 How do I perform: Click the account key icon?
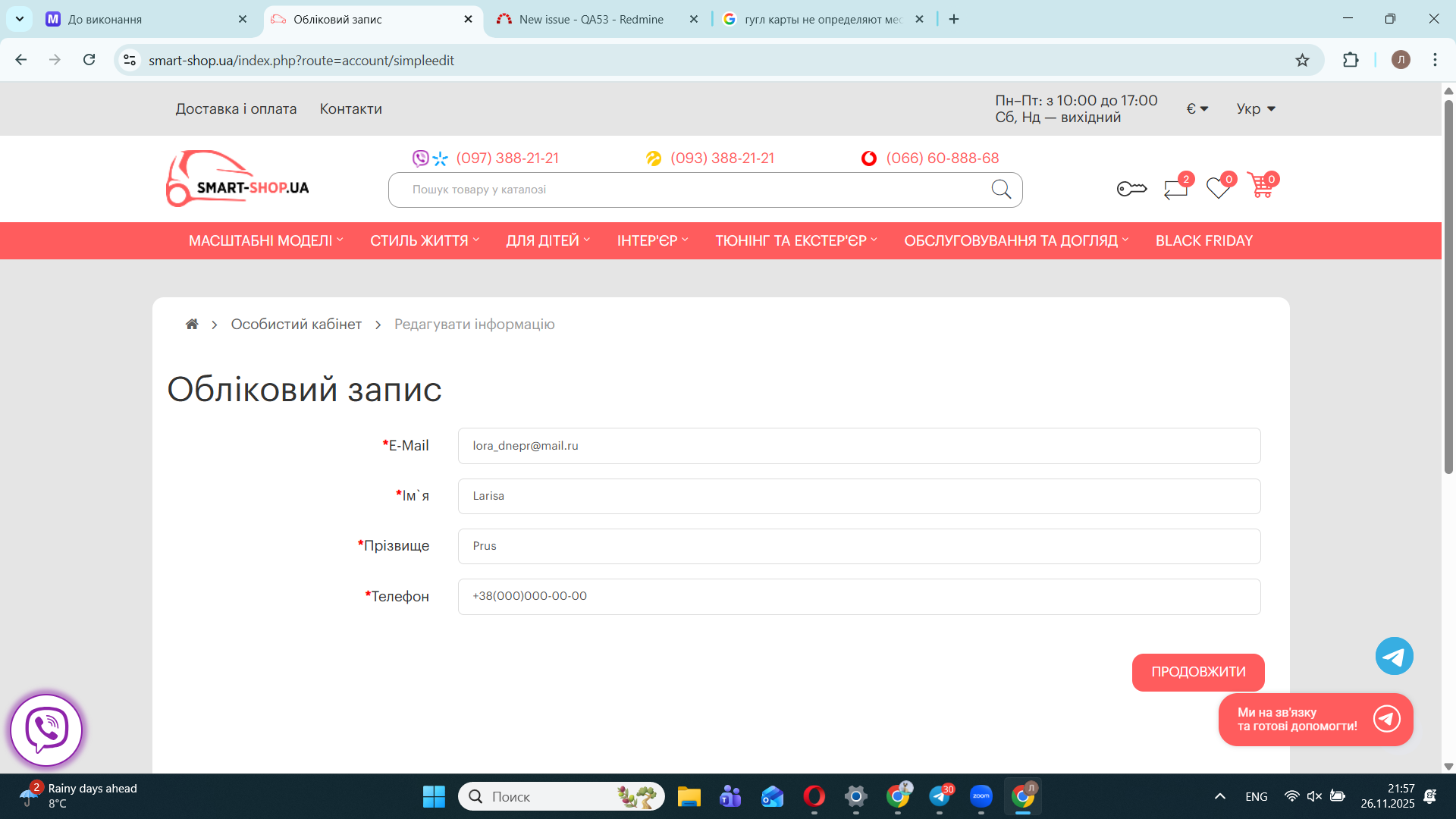tap(1131, 188)
